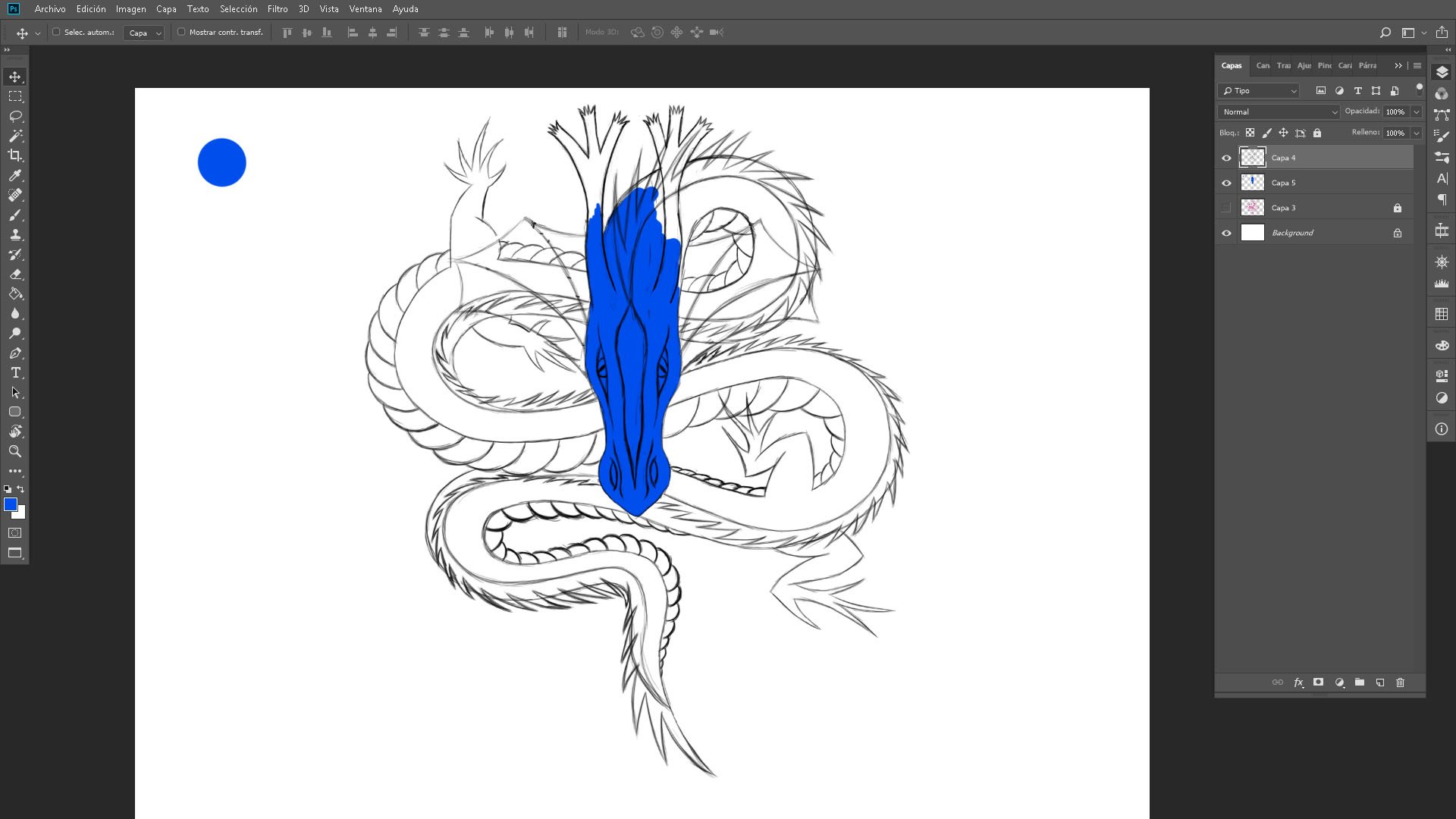
Task: Click the foreground blue color swatch
Action: (10, 504)
